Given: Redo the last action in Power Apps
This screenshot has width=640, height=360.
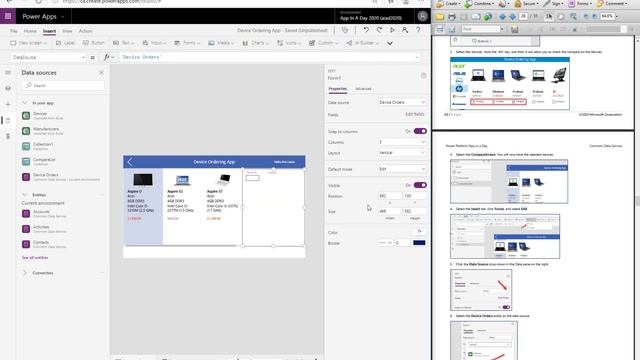Looking at the screenshot, I should (379, 30).
